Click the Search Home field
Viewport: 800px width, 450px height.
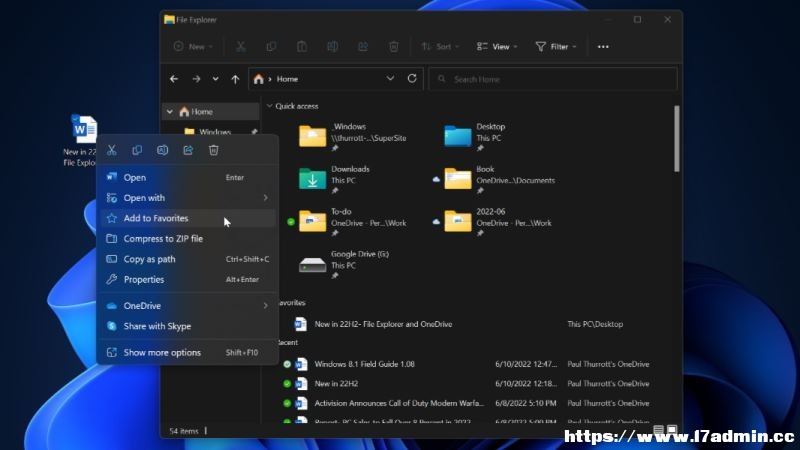coord(553,79)
